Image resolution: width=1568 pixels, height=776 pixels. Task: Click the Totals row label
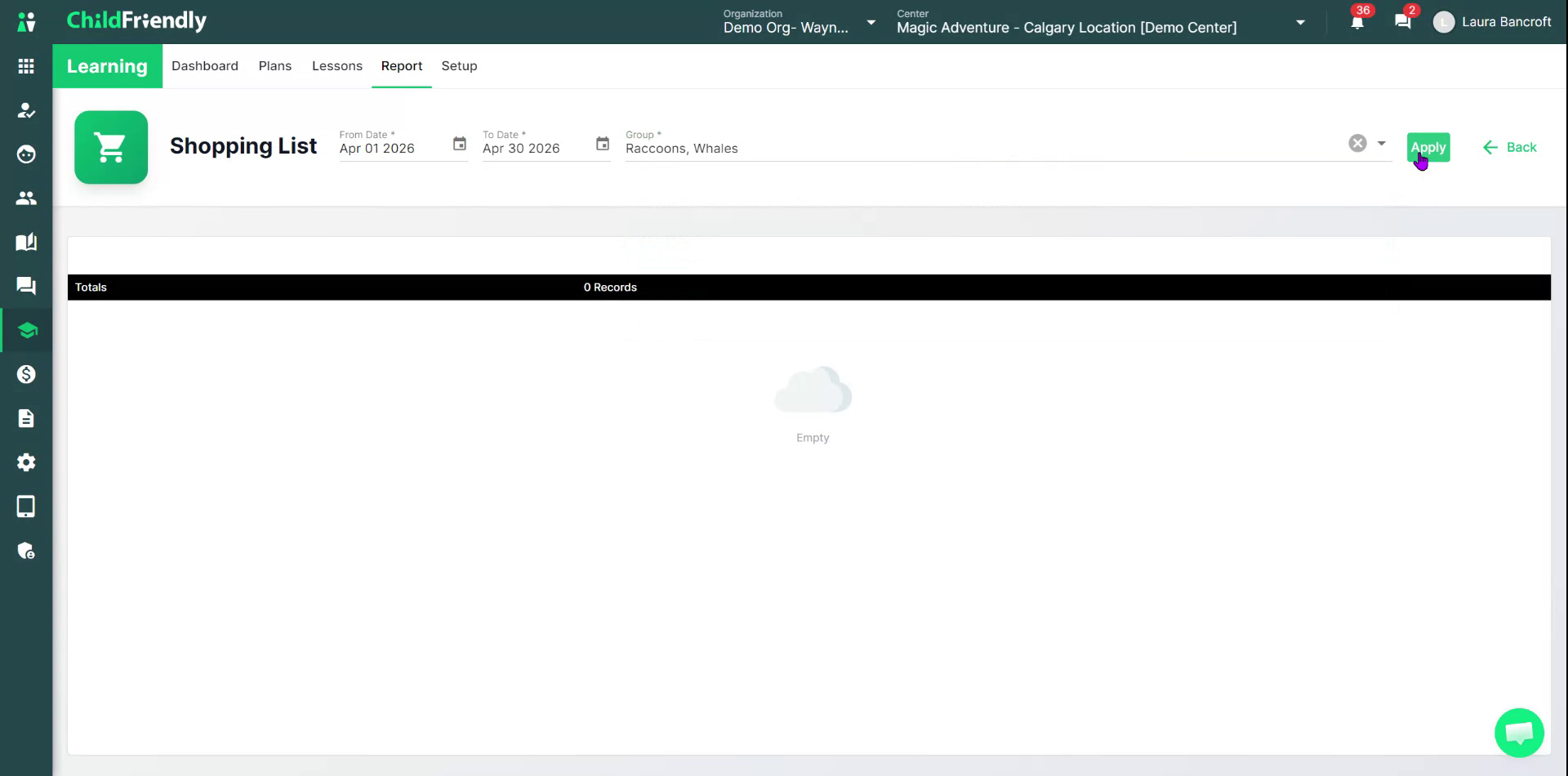coord(91,288)
